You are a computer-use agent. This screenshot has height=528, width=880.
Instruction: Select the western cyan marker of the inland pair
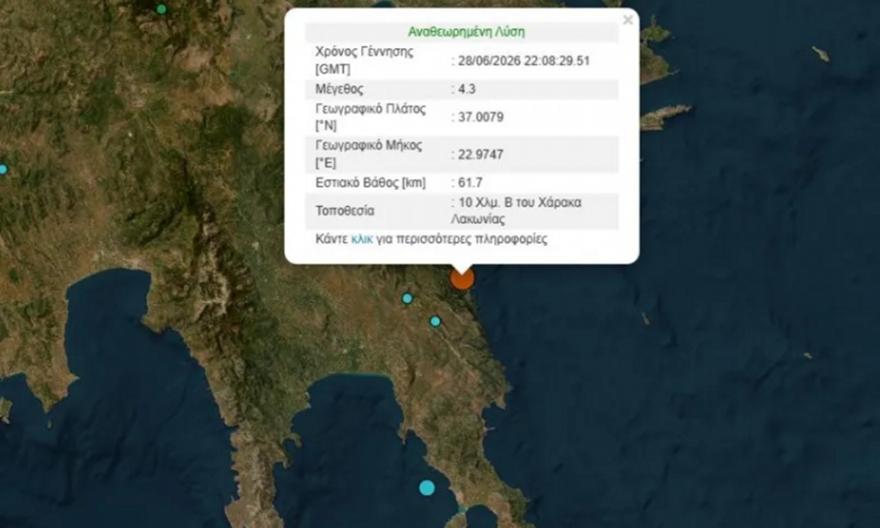407,299
